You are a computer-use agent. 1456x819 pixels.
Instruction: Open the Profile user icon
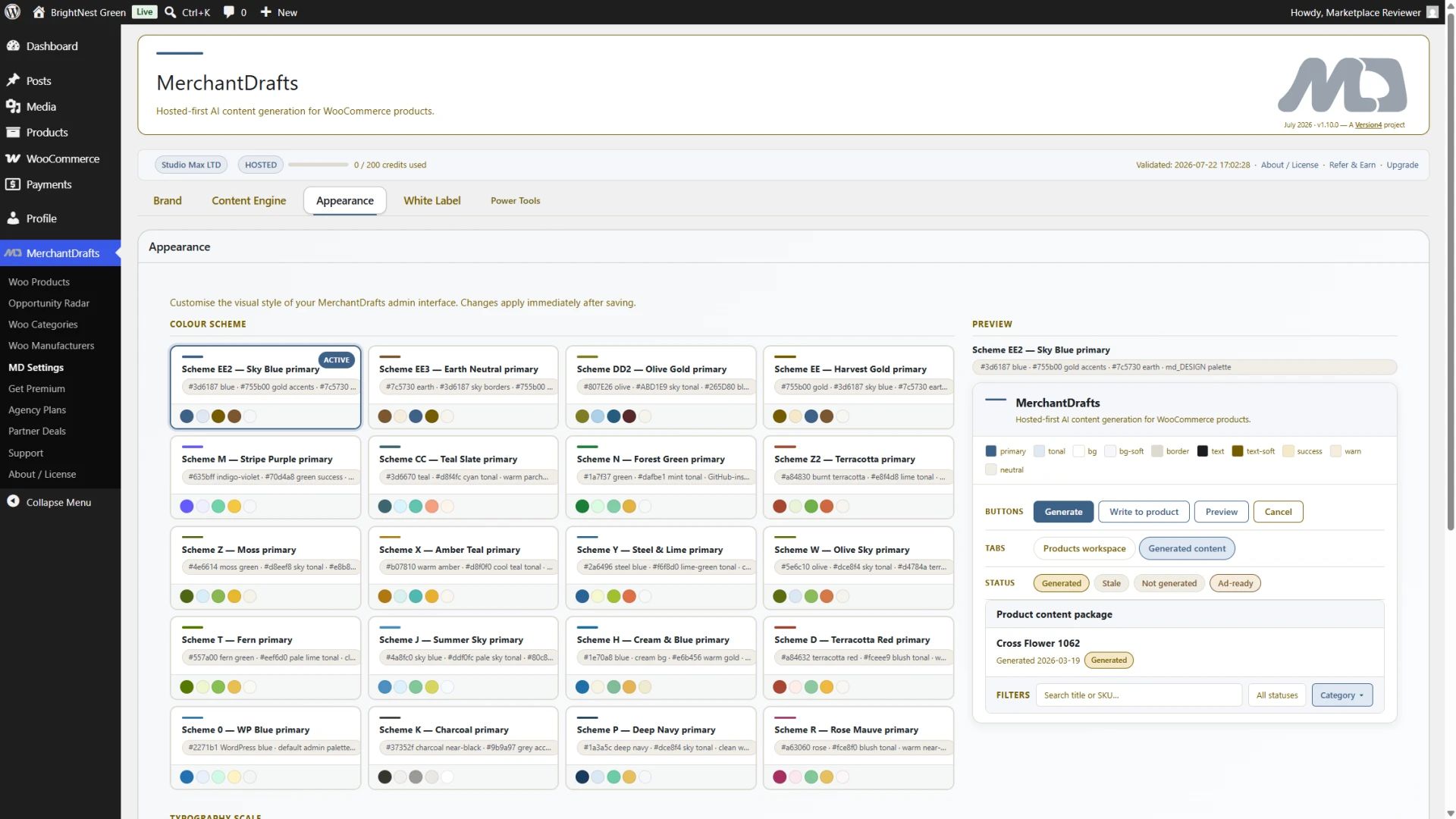[13, 218]
